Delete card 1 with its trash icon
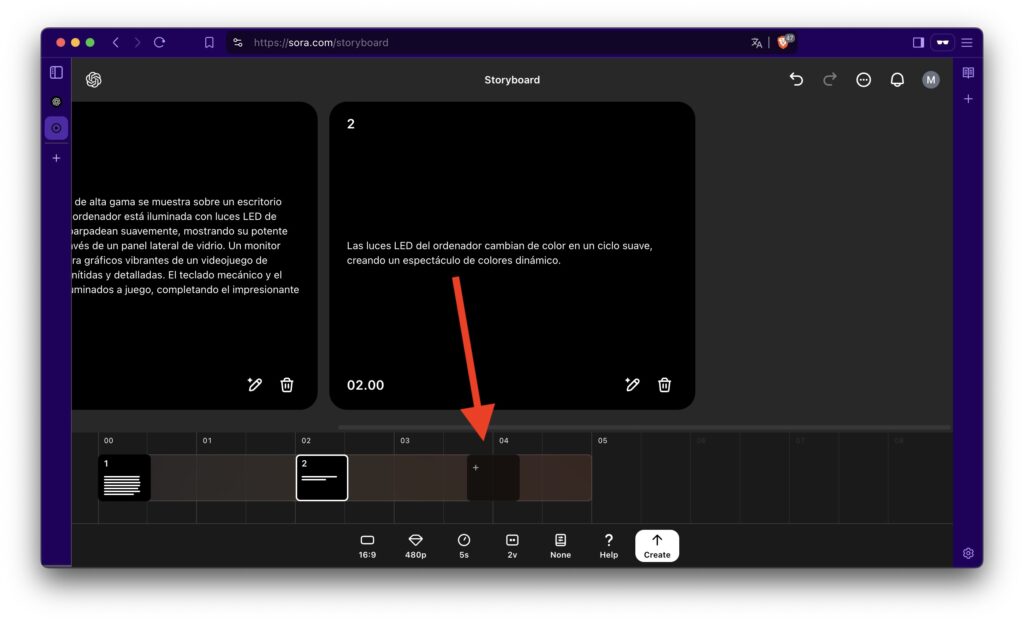The width and height of the screenshot is (1024, 622). tap(287, 385)
